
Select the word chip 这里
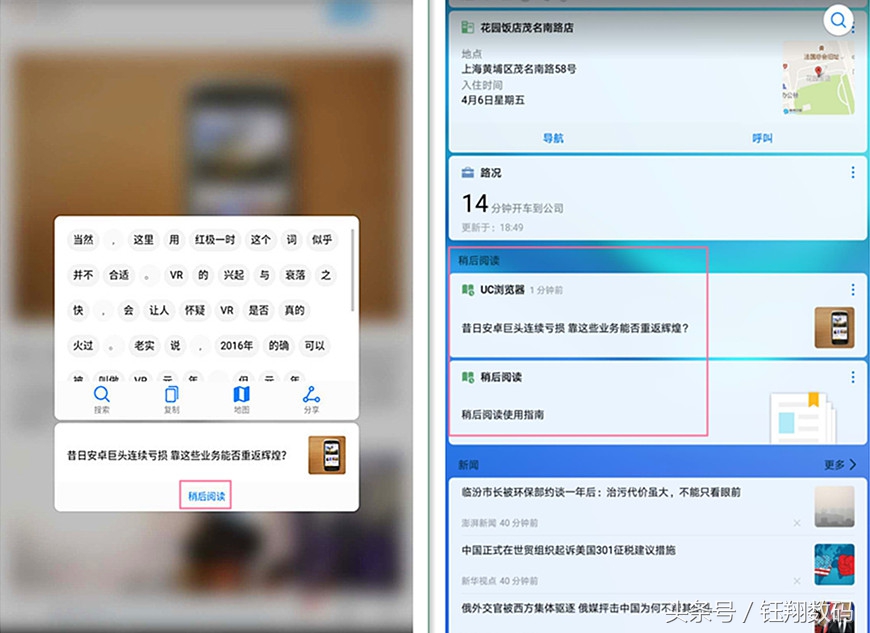pos(143,240)
